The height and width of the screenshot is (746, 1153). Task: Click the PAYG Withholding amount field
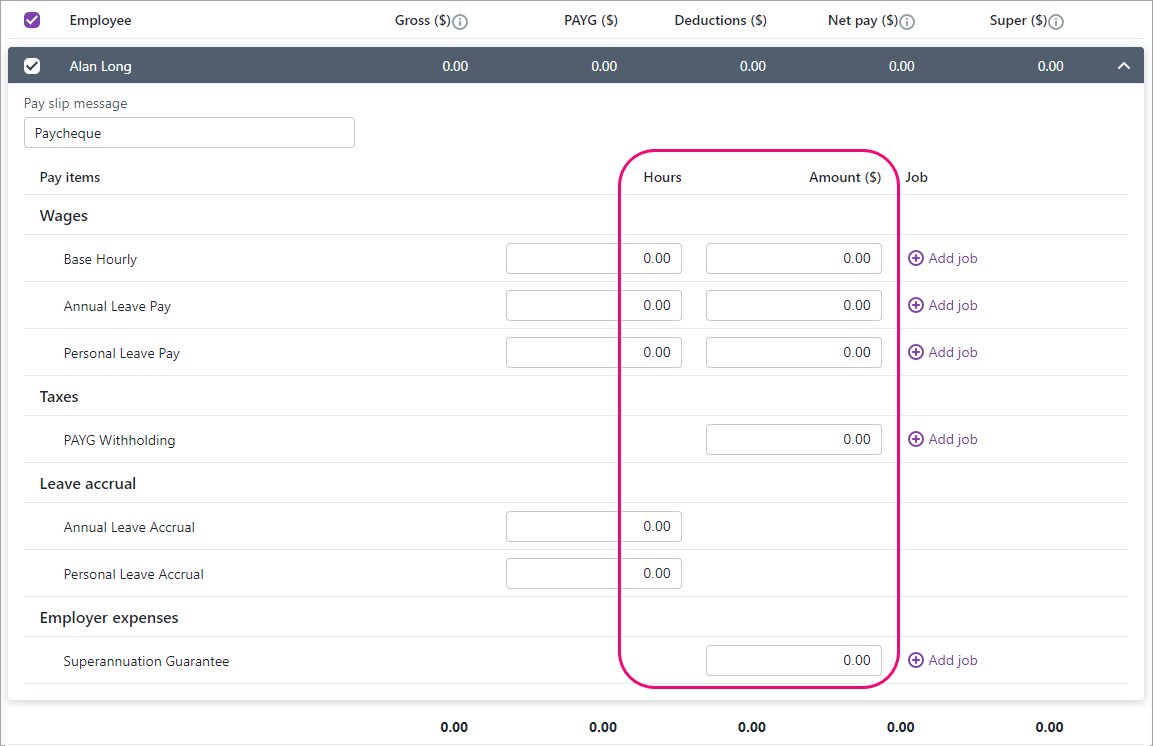(x=793, y=439)
